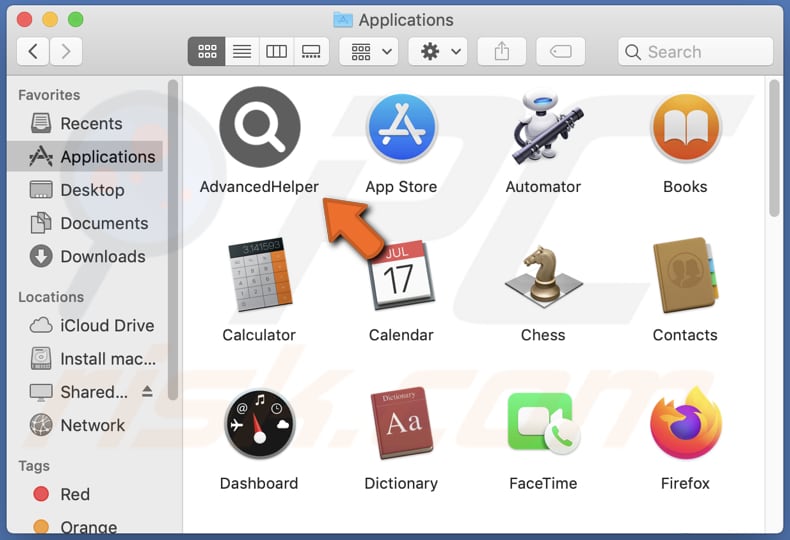Select the Calculator application icon
This screenshot has height=540, width=790.
pyautogui.click(x=260, y=275)
